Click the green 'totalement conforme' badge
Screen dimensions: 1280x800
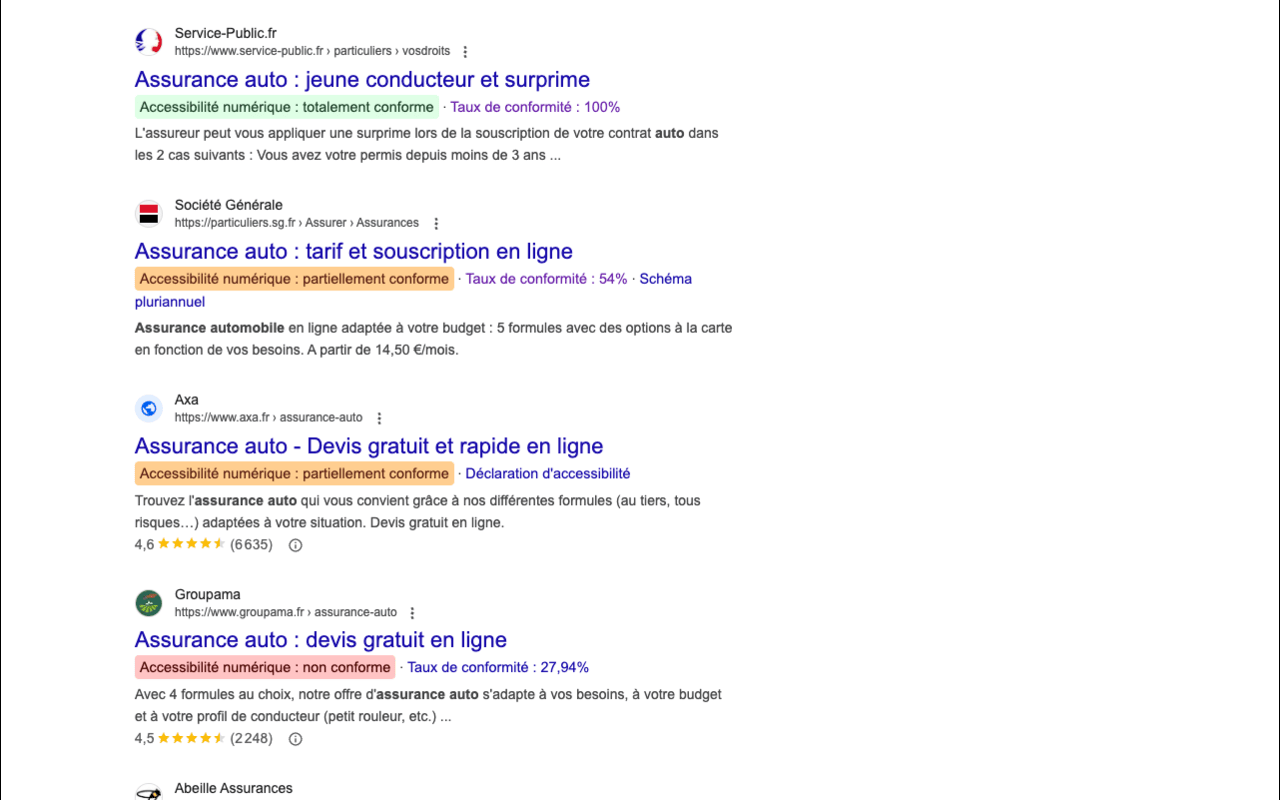[285, 106]
